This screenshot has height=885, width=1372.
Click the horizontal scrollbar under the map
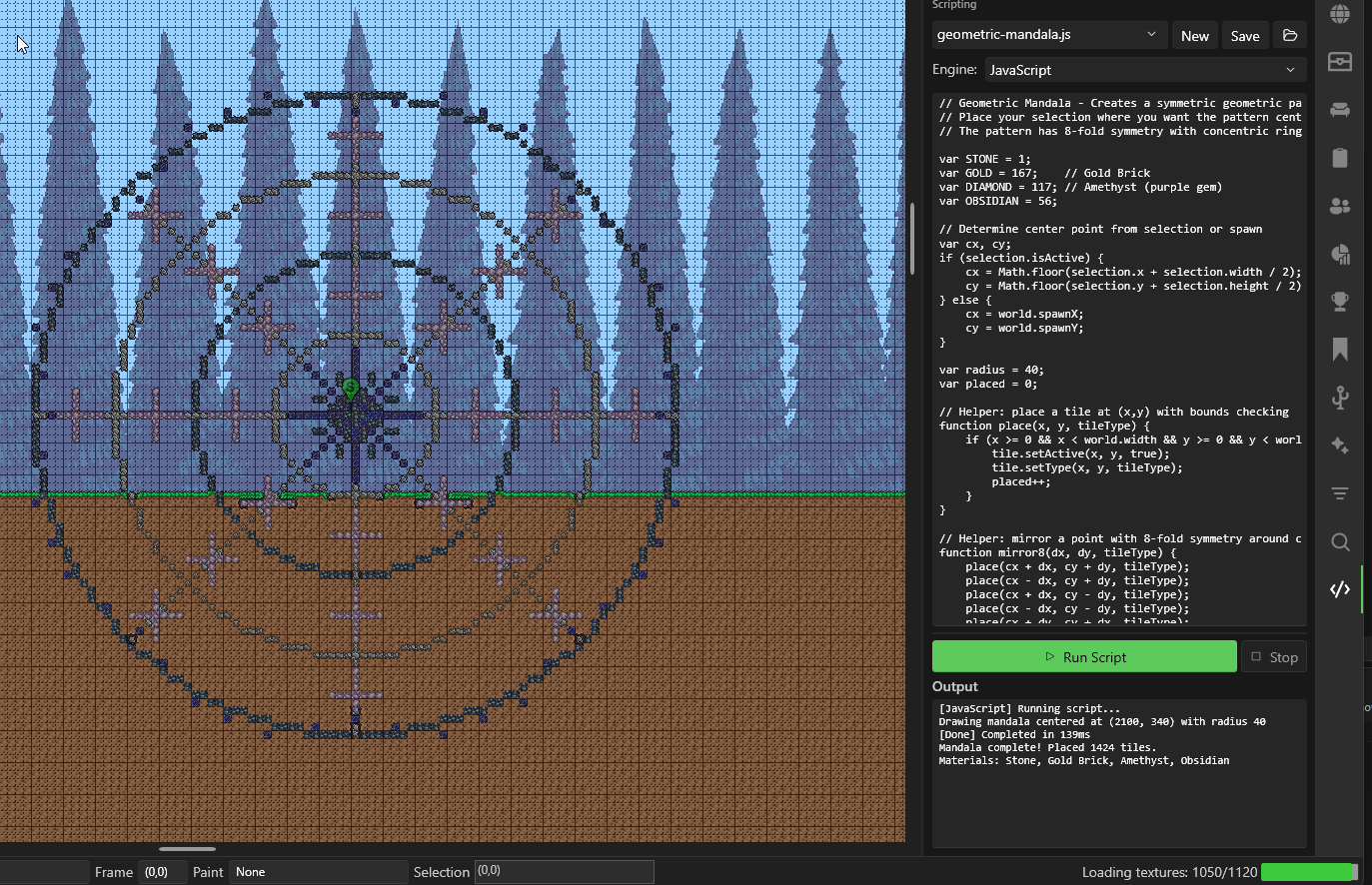[x=187, y=849]
